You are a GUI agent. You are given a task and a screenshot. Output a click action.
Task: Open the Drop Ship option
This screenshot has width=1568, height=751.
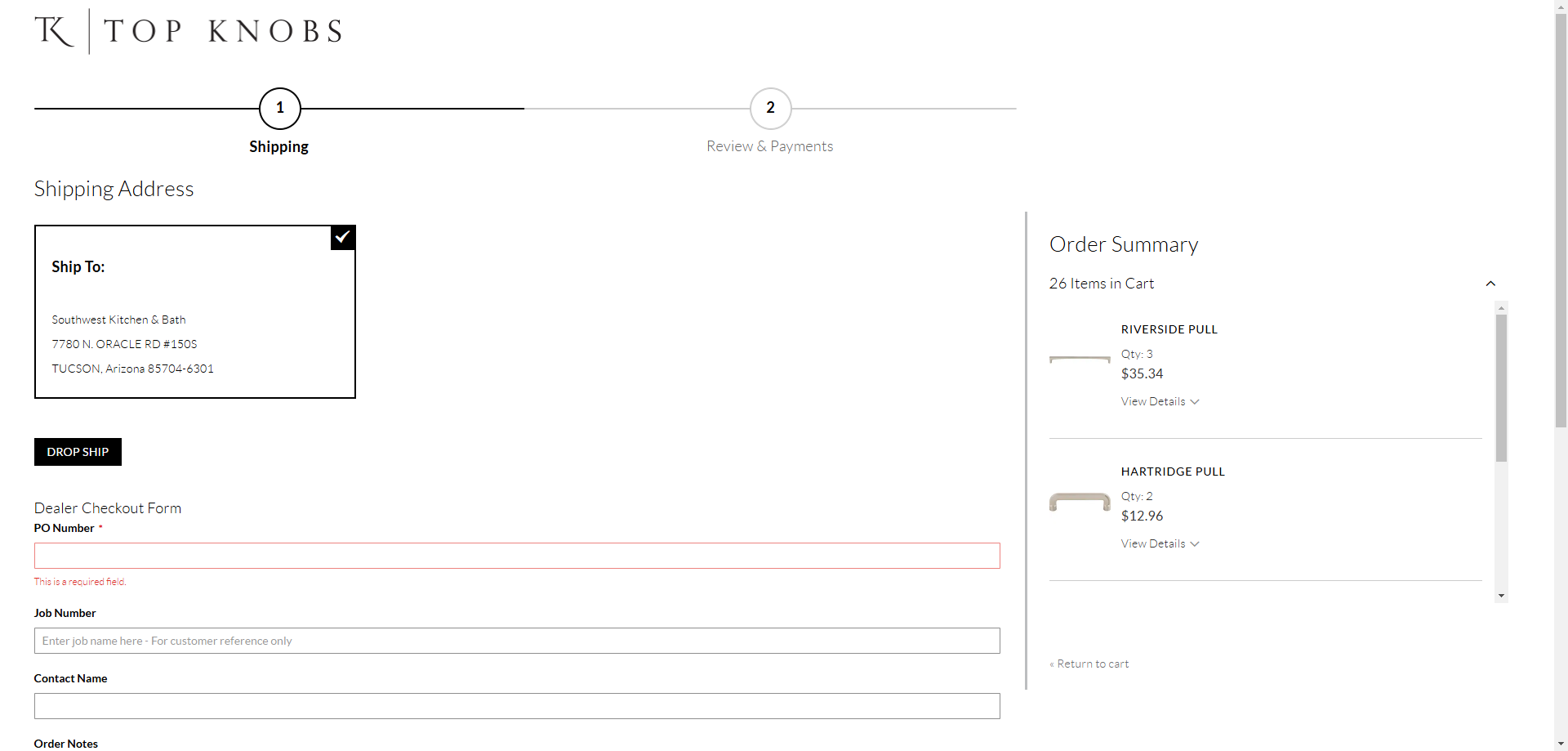tap(78, 452)
